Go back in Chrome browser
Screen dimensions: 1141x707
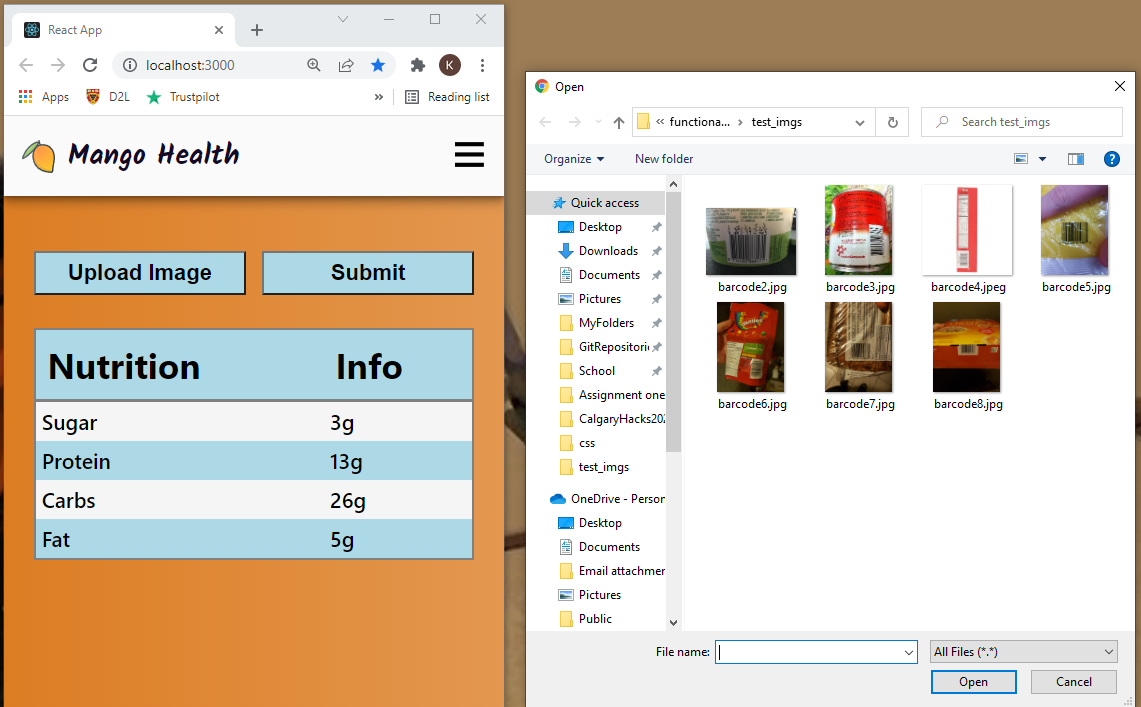pyautogui.click(x=26, y=65)
